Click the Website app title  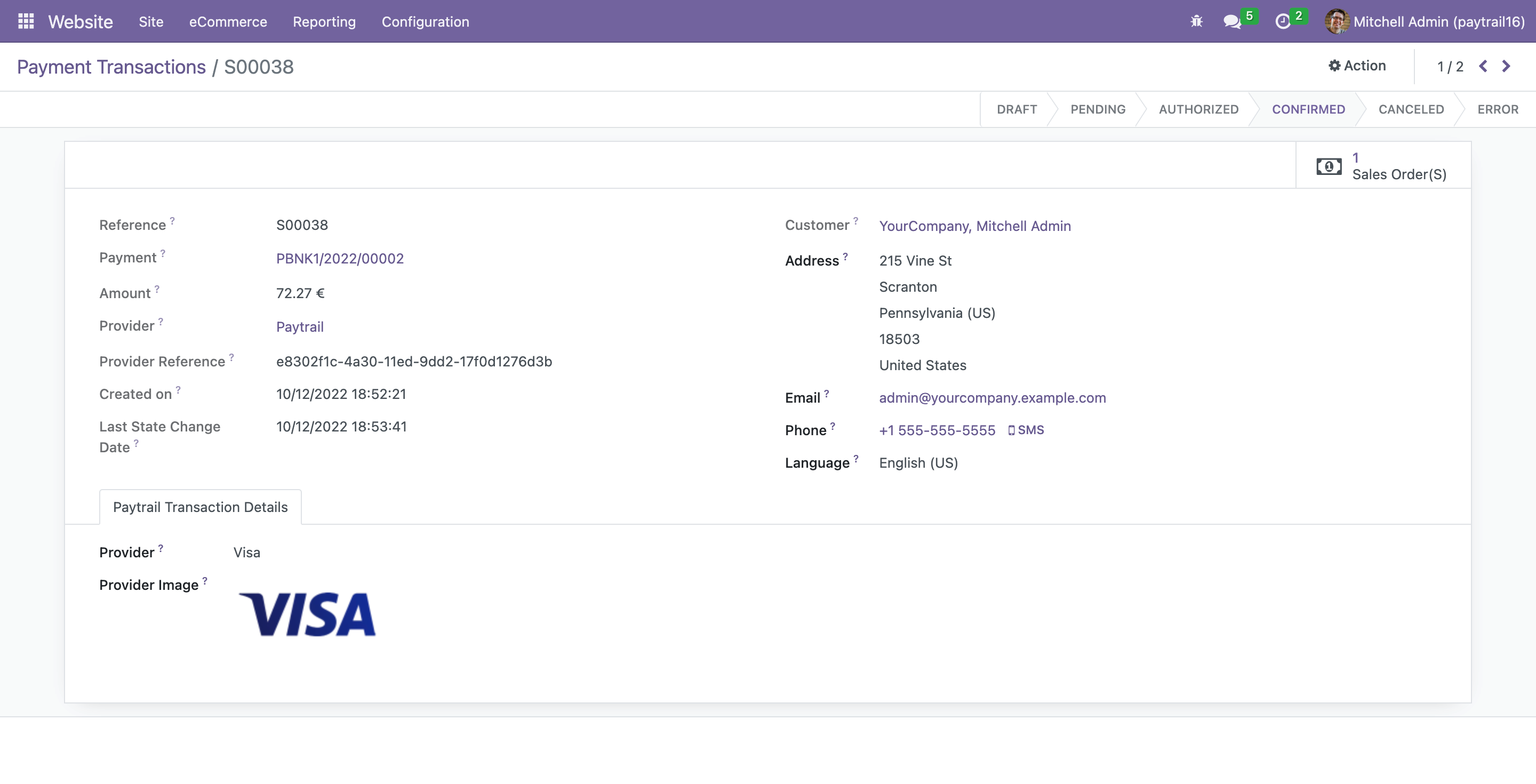coord(81,21)
